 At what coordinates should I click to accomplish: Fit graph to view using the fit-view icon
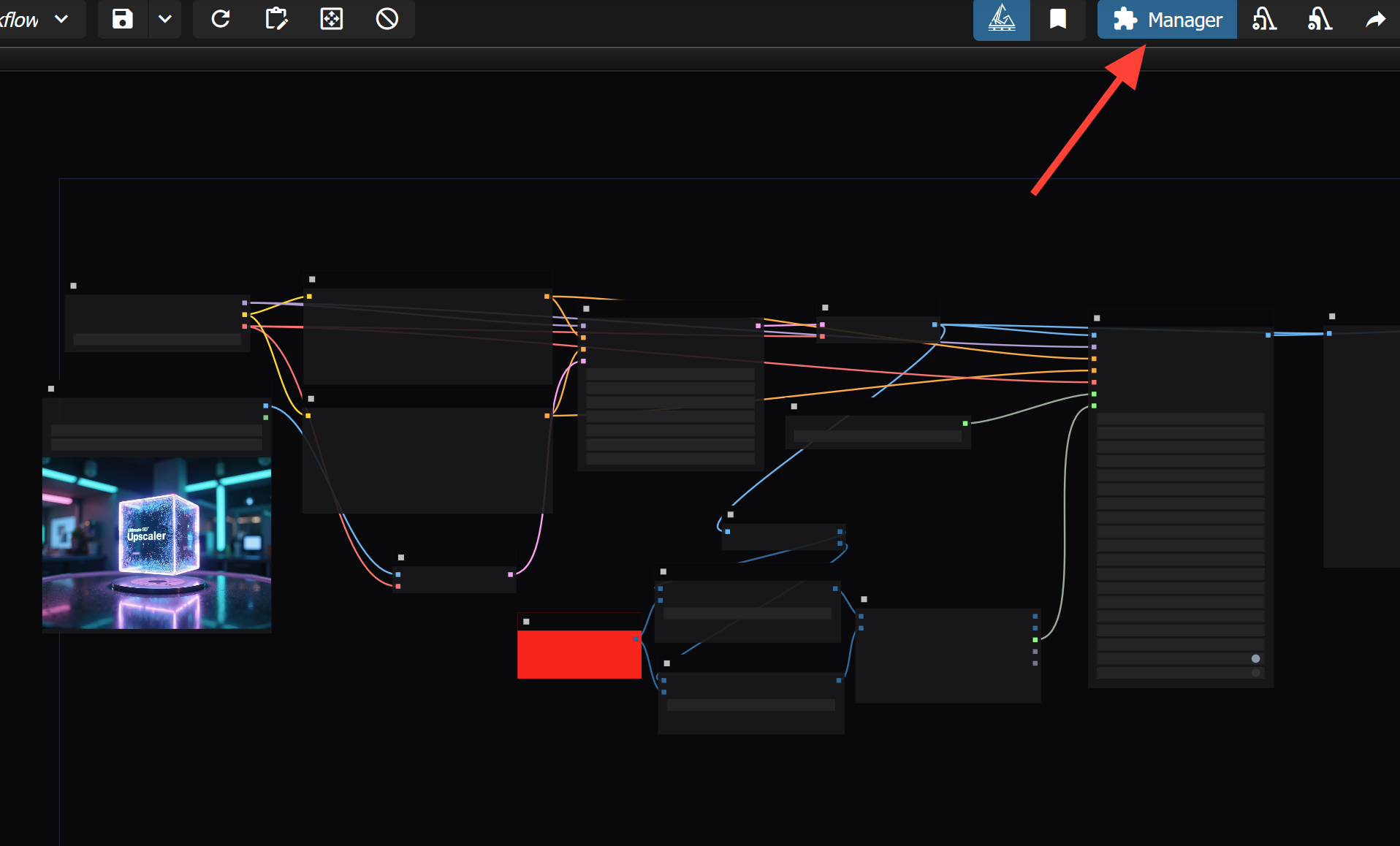[x=331, y=20]
